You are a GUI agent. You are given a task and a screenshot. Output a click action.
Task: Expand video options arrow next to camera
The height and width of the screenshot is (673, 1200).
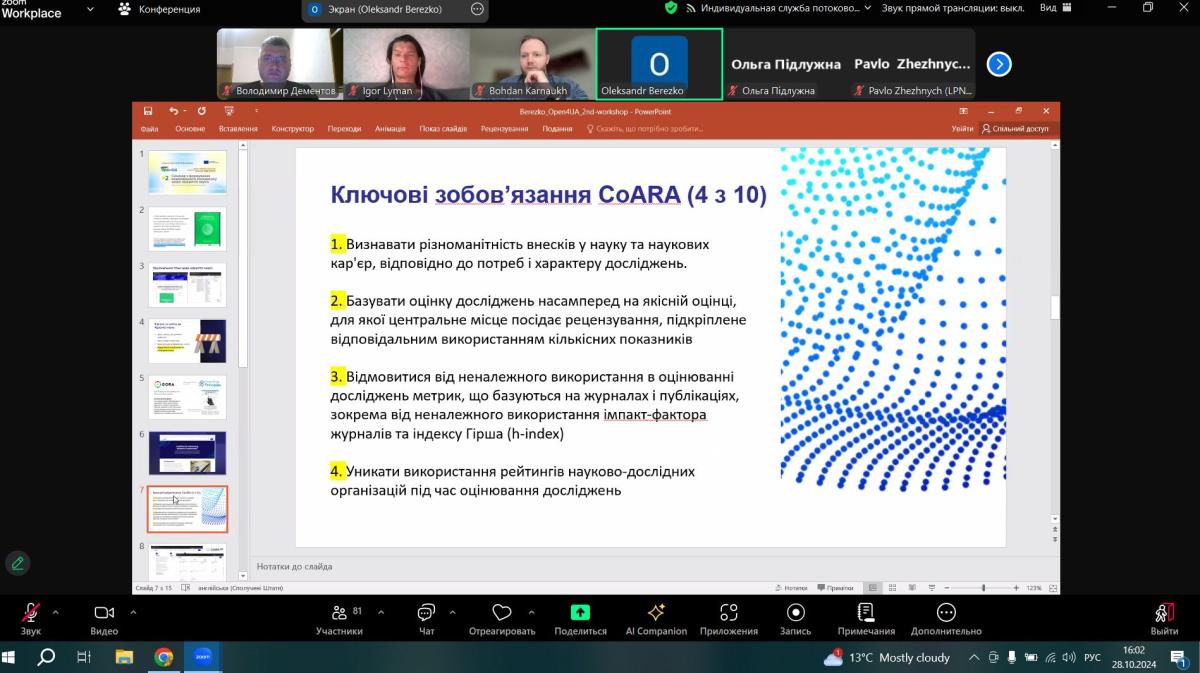pos(133,612)
